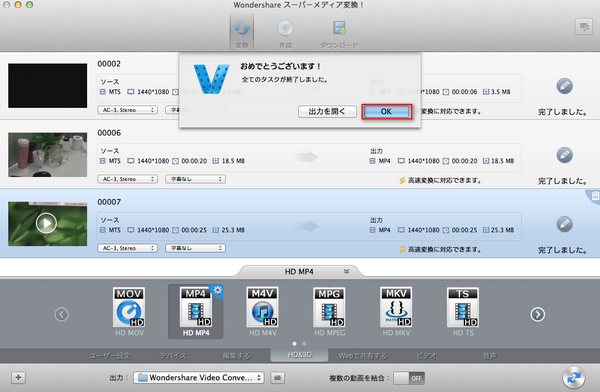600x392 pixels.
Task: Open AC-3, Stereo audio dropdown for 00007
Action: pyautogui.click(x=127, y=248)
